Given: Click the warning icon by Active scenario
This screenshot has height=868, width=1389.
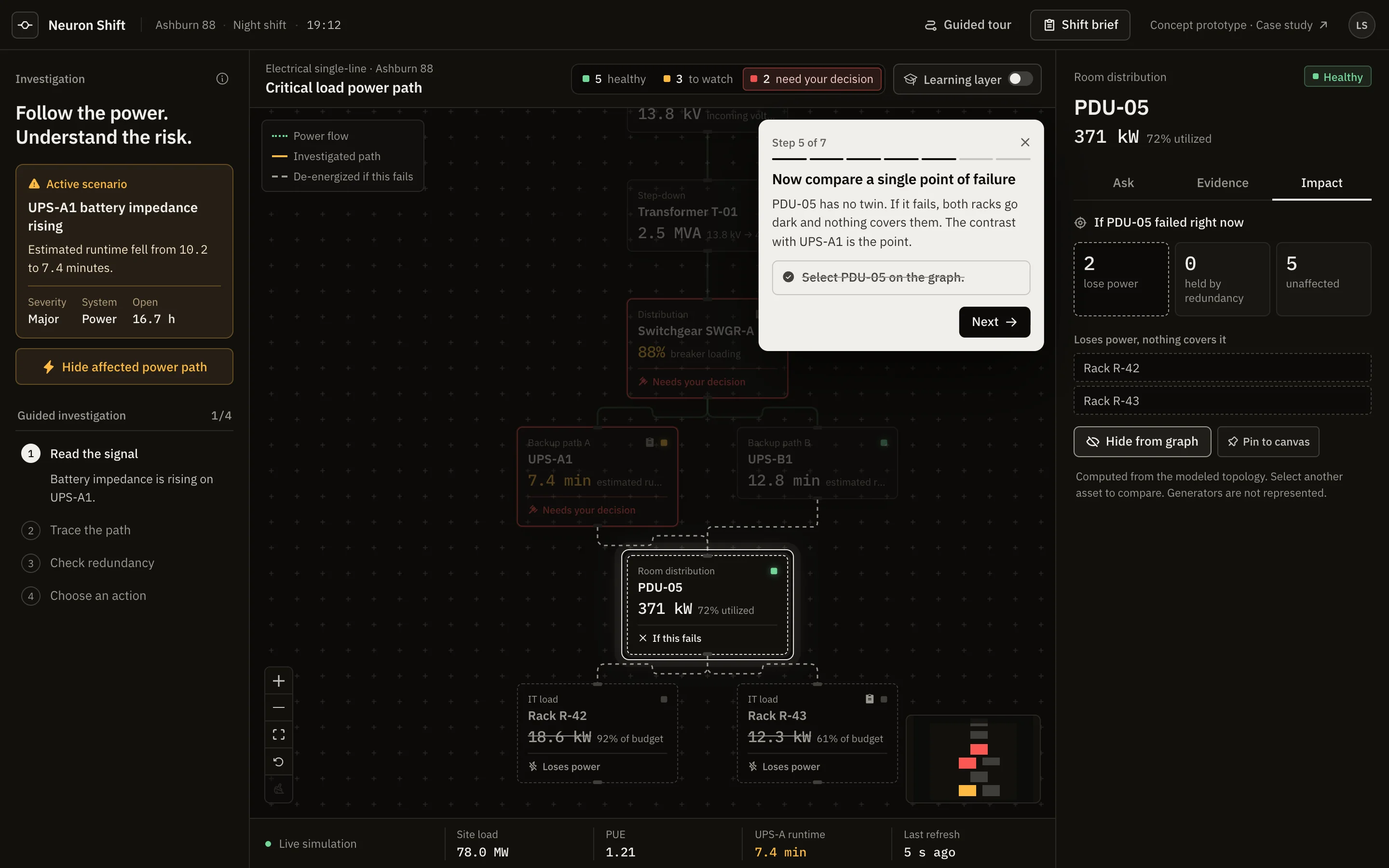Looking at the screenshot, I should pos(34,184).
